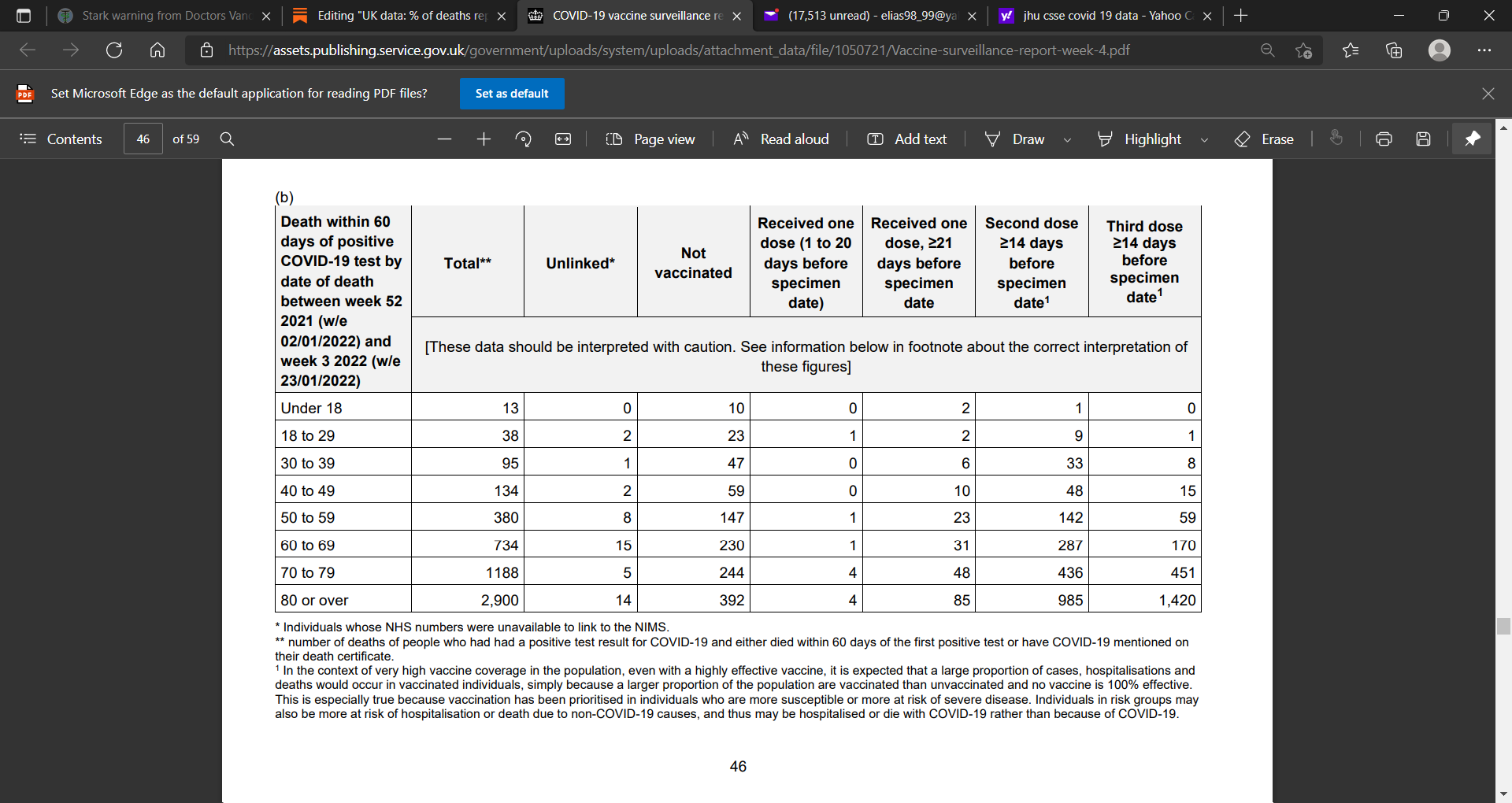Click the page number input field

(x=143, y=139)
